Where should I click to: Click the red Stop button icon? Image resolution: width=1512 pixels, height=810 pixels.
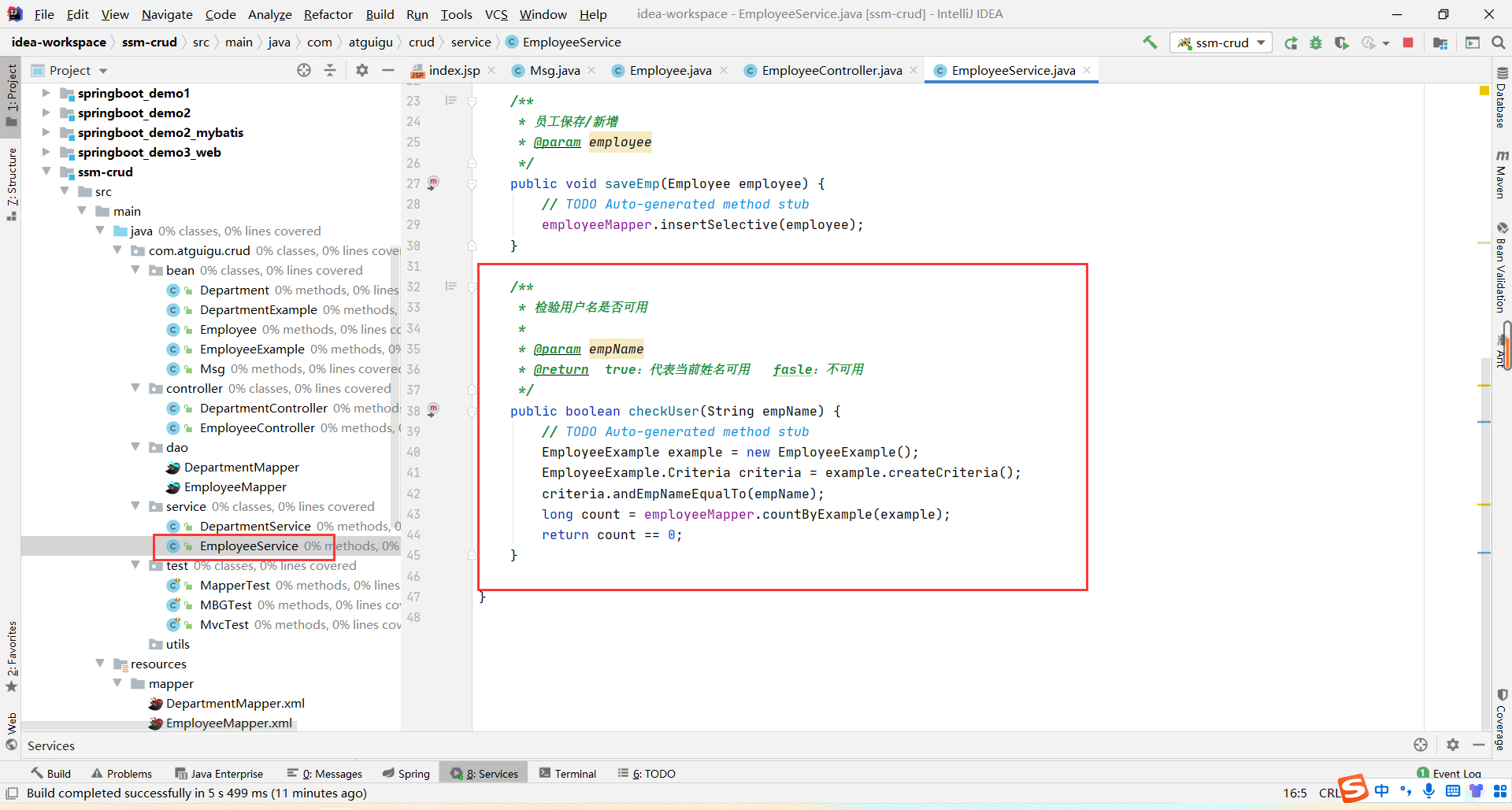pyautogui.click(x=1408, y=43)
